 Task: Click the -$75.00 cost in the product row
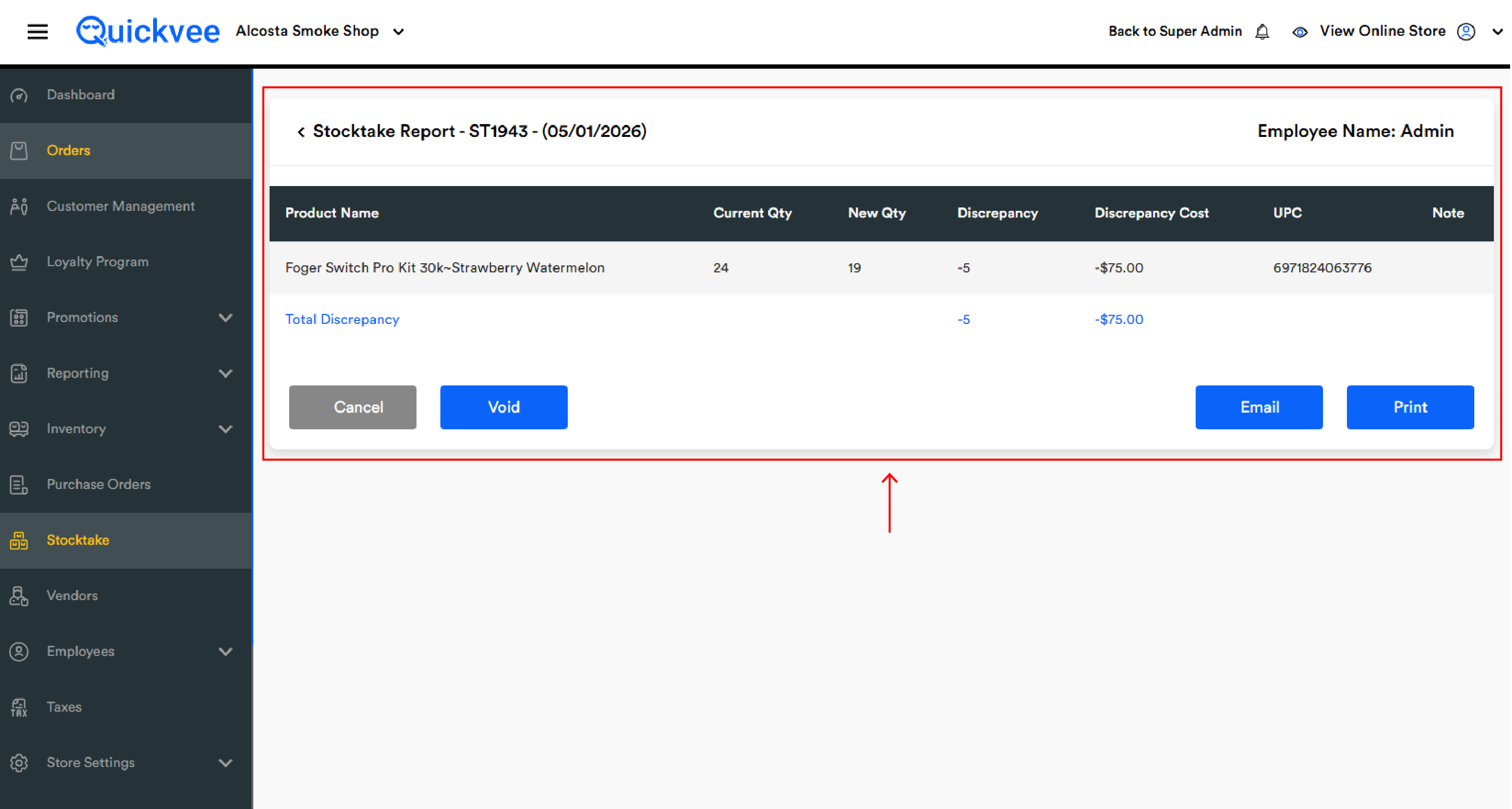1119,268
